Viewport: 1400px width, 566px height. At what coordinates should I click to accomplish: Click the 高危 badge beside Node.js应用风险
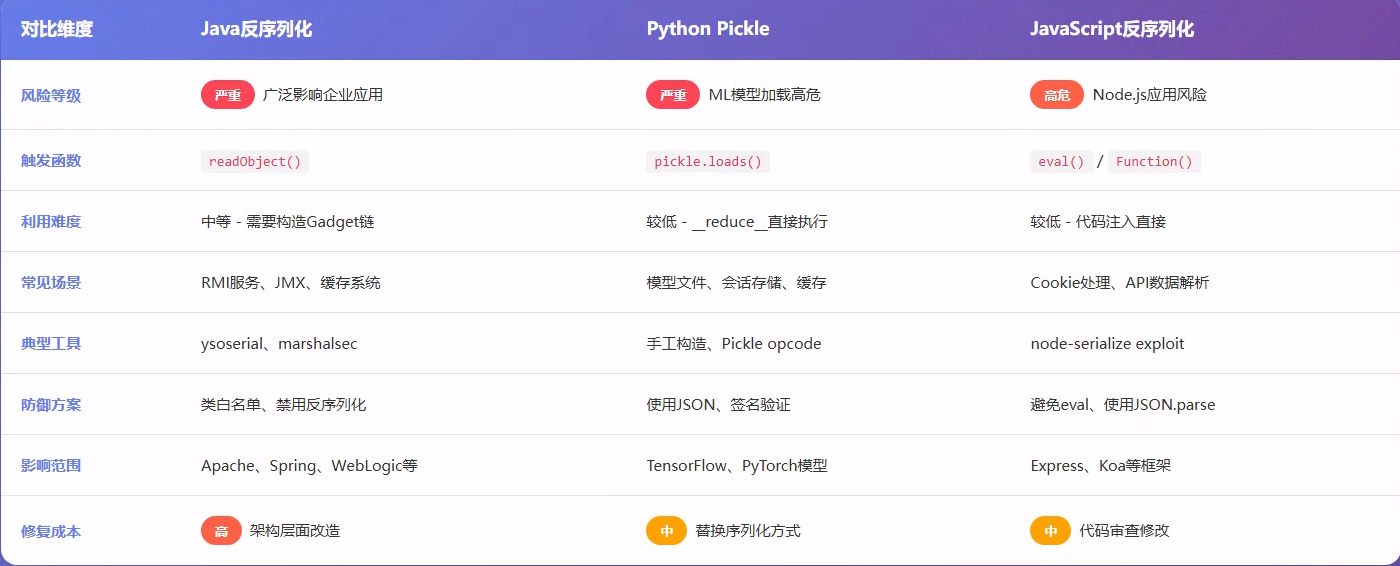(1057, 95)
